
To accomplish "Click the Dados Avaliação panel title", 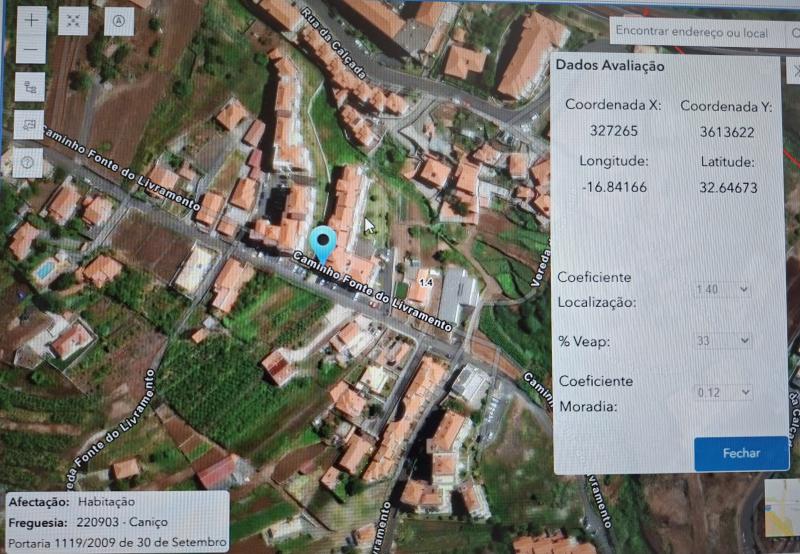I will (x=610, y=66).
